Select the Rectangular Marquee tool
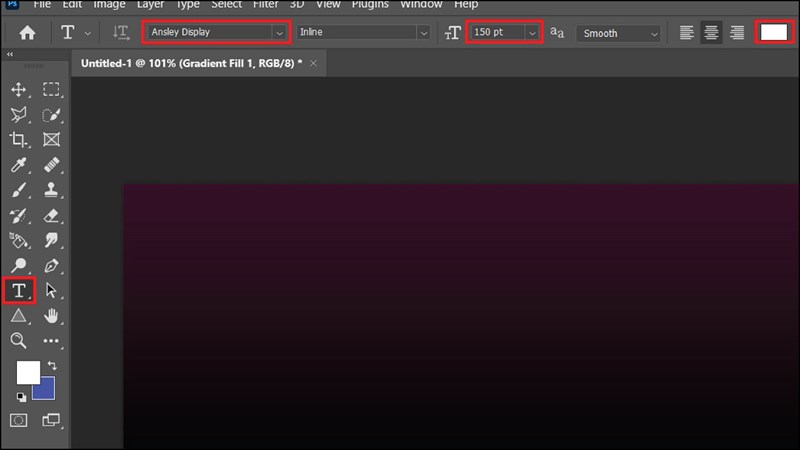 51,90
